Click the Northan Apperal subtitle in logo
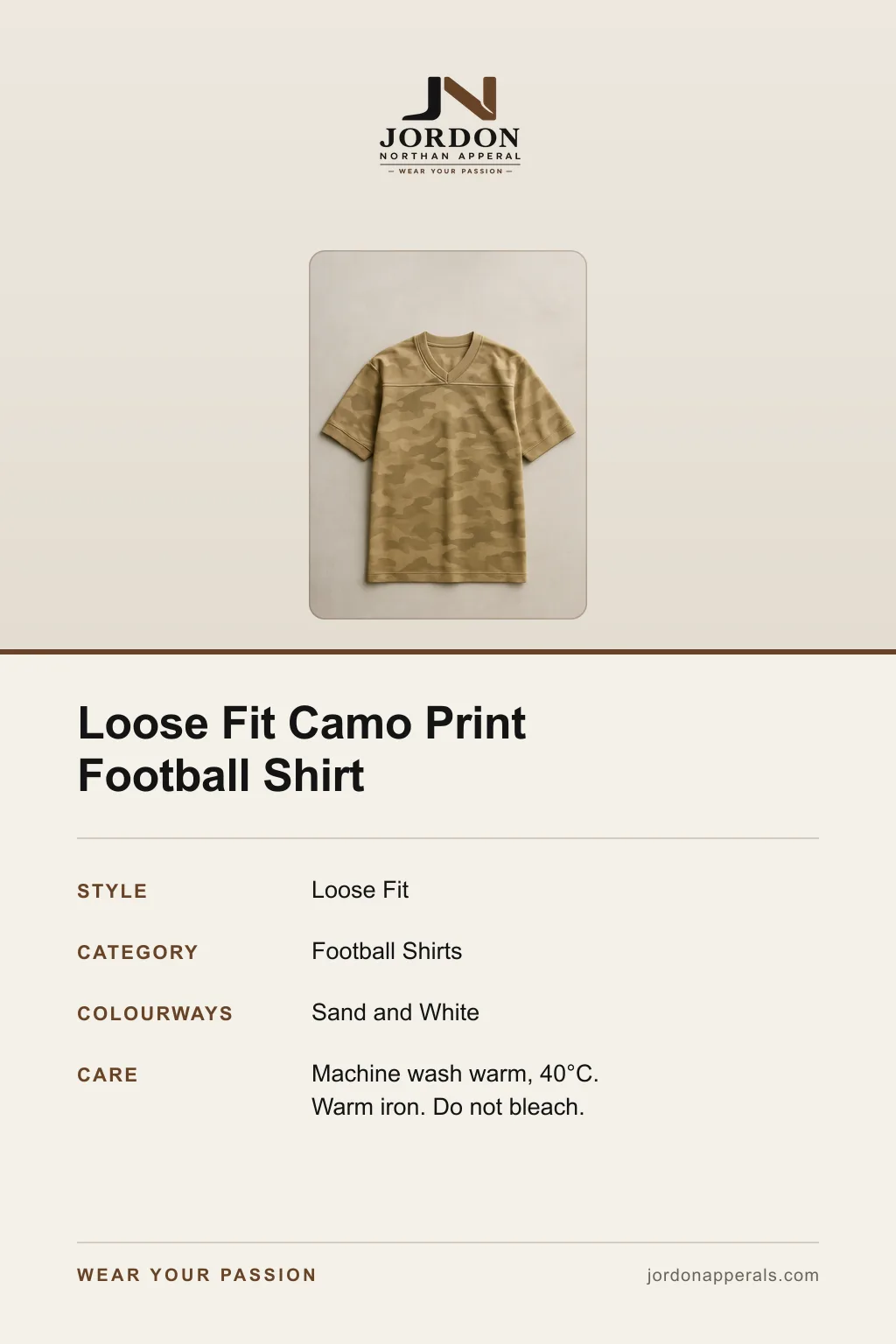The height and width of the screenshot is (1344, 896). tap(450, 157)
